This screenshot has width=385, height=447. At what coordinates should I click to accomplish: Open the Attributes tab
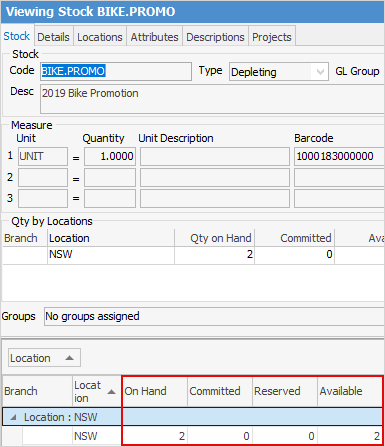click(x=154, y=37)
